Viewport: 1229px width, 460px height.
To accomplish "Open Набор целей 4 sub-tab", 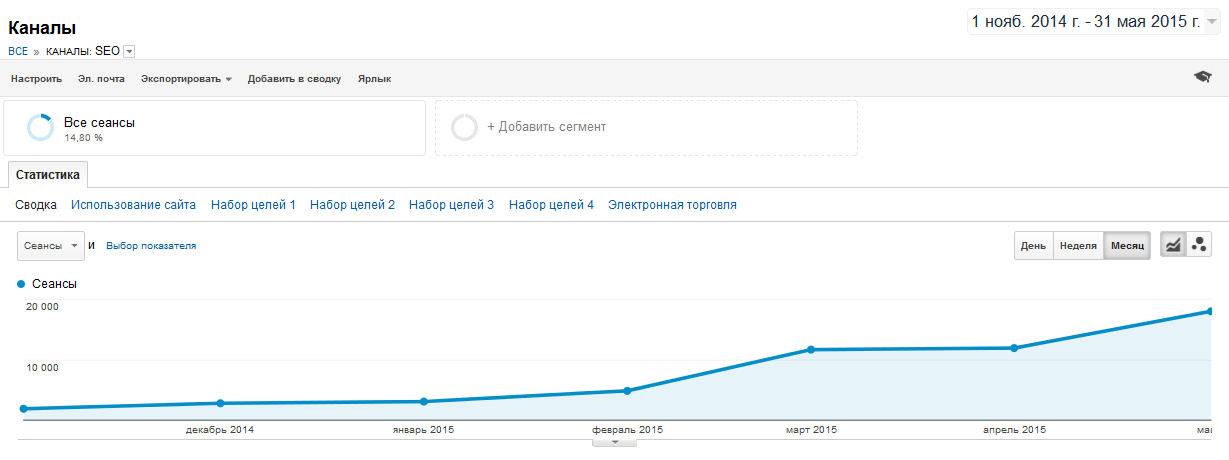I will [x=551, y=205].
